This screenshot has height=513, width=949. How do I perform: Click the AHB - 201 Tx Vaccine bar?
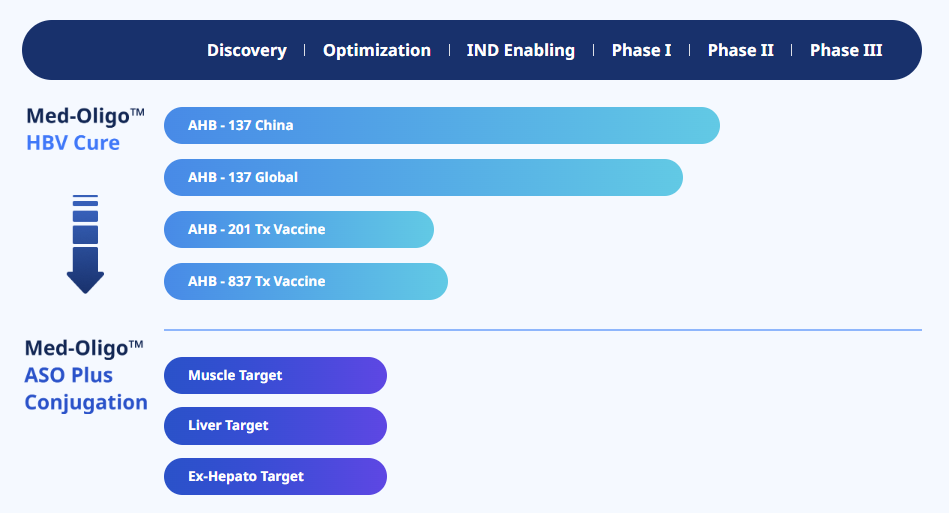[299, 229]
